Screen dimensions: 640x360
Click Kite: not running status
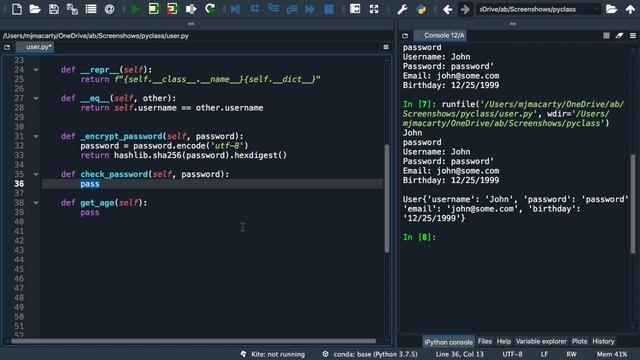point(273,354)
